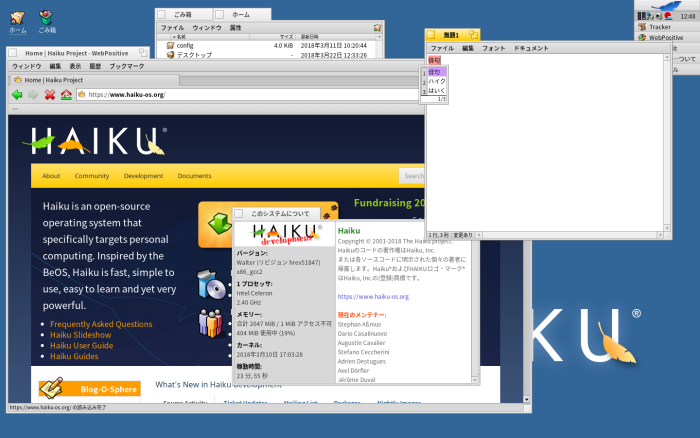Screen dimensions: 700x438
Task: Open ファイル menu in Tracker window
Action: pyautogui.click(x=172, y=28)
